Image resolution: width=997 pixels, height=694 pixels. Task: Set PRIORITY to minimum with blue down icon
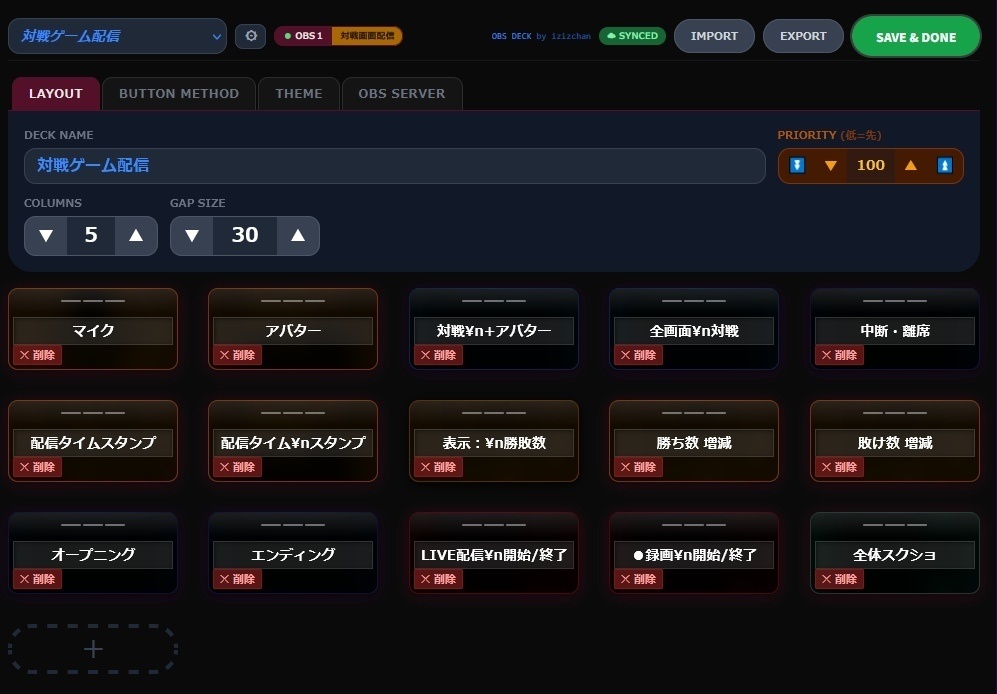(797, 165)
